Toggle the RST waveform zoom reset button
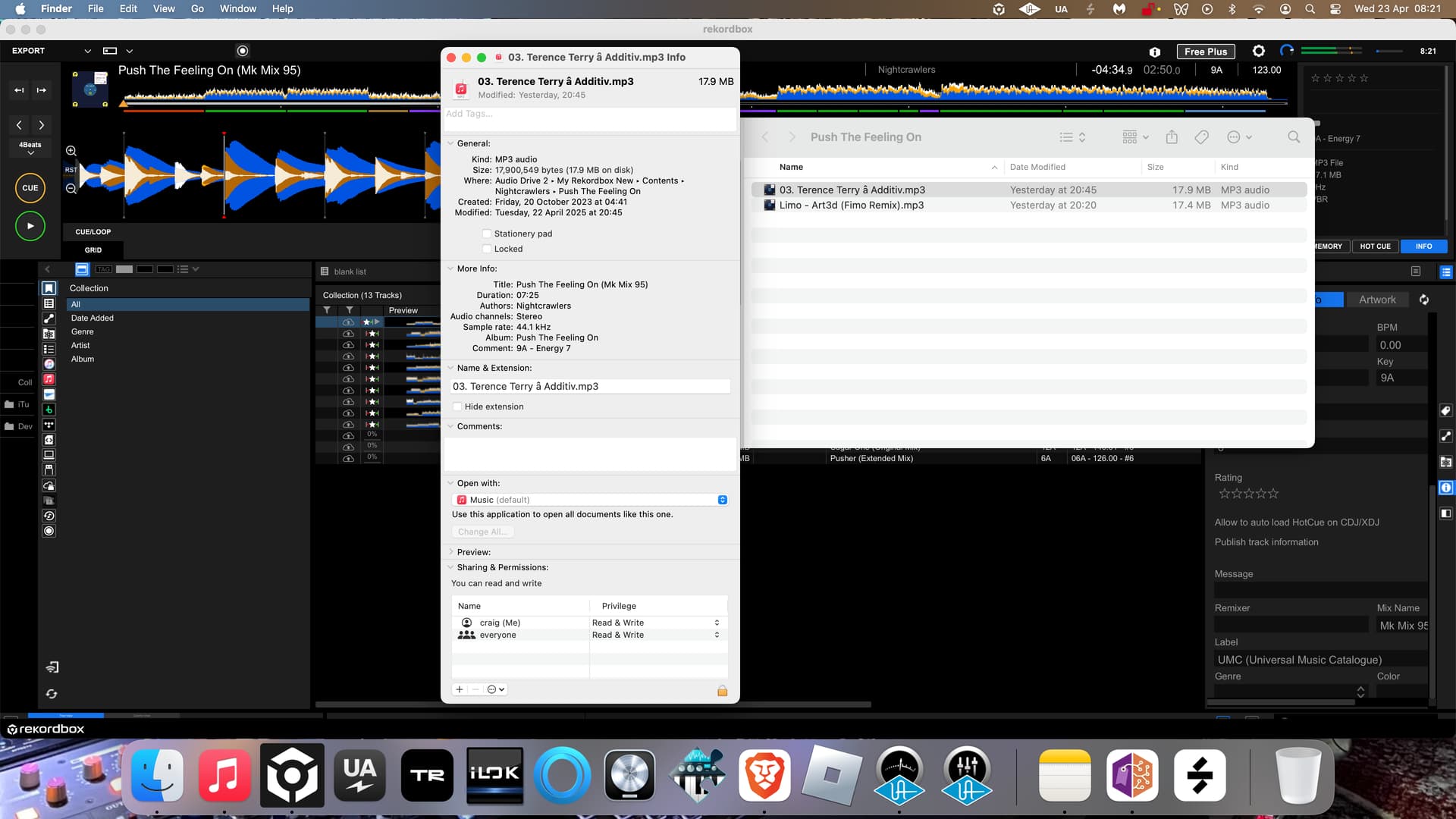1456x819 pixels. pyautogui.click(x=71, y=170)
